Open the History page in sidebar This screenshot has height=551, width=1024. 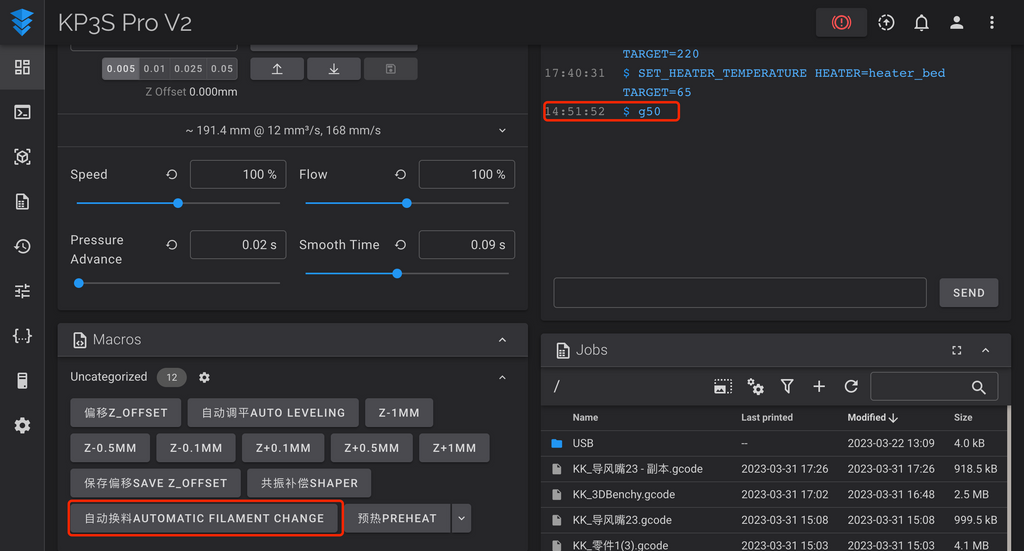(22, 246)
